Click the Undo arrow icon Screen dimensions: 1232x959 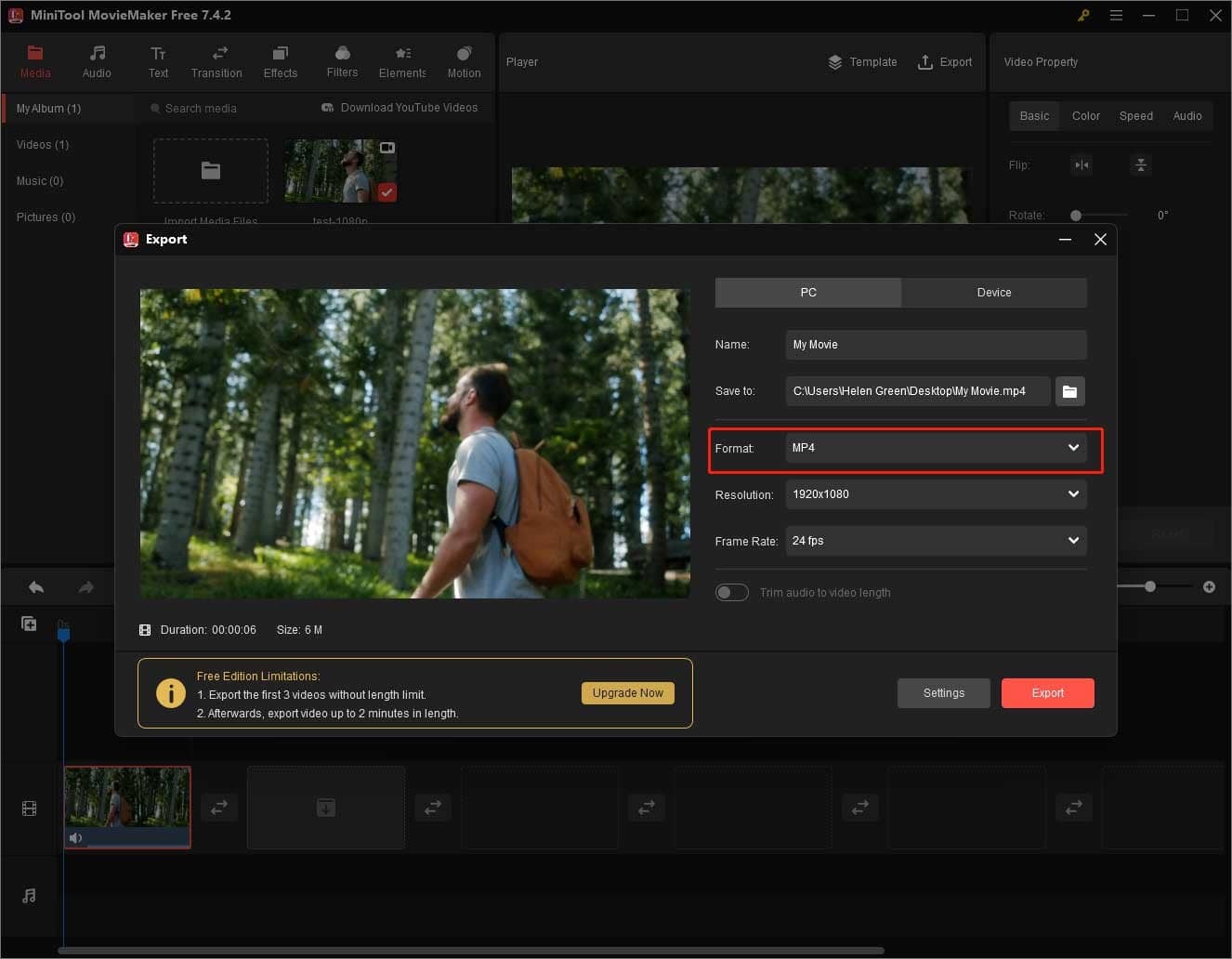click(36, 587)
